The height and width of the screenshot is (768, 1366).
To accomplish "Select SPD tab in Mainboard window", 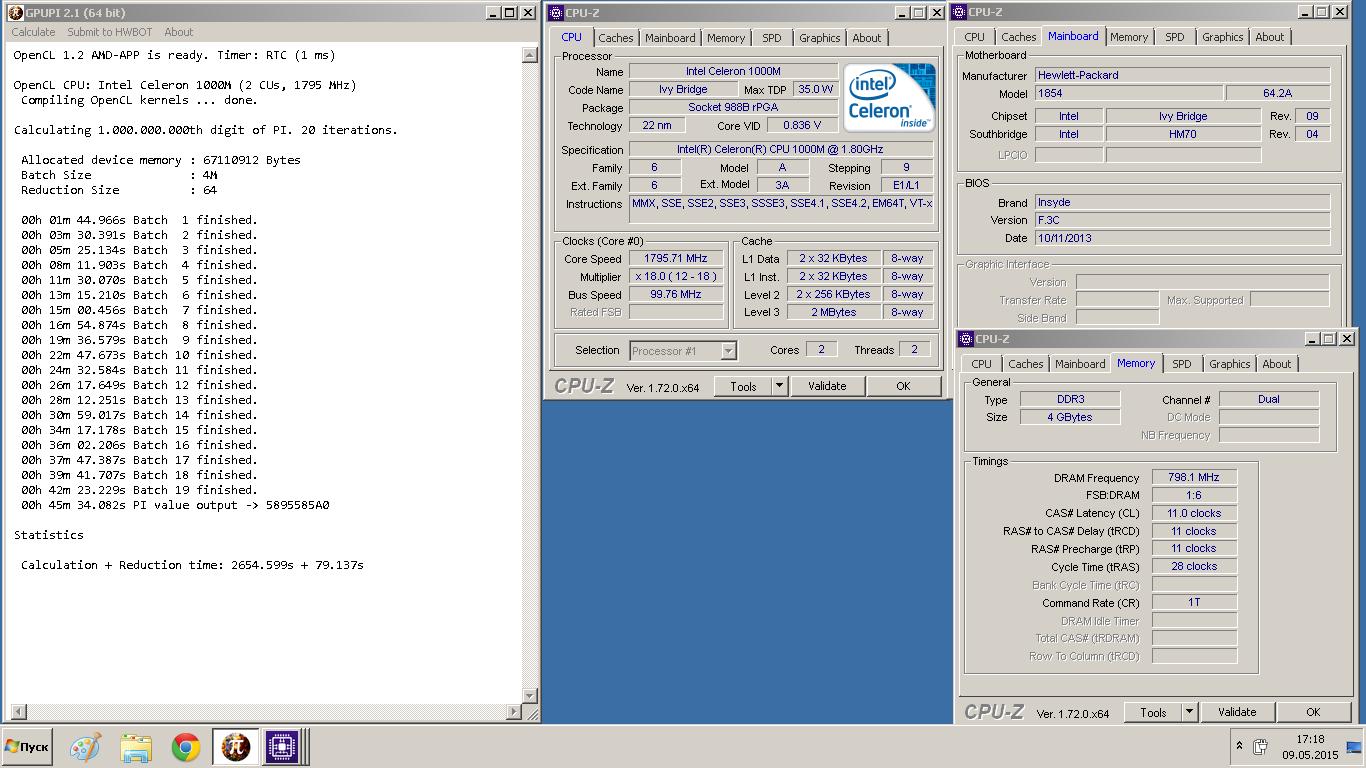I will pos(1175,37).
